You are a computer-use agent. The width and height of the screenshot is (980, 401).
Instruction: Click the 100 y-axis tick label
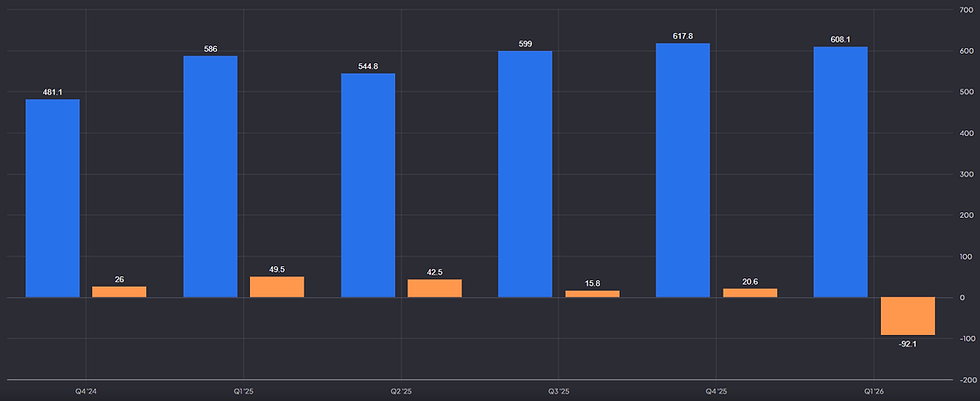click(965, 256)
